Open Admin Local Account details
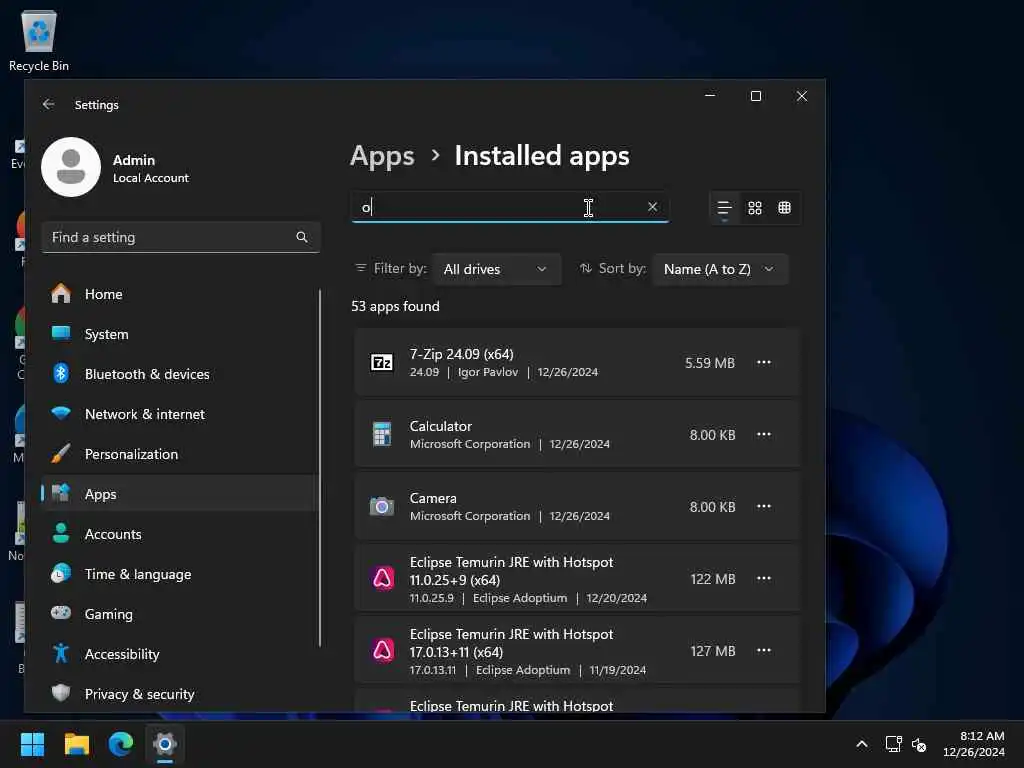Image resolution: width=1024 pixels, height=768 pixels. (150, 168)
